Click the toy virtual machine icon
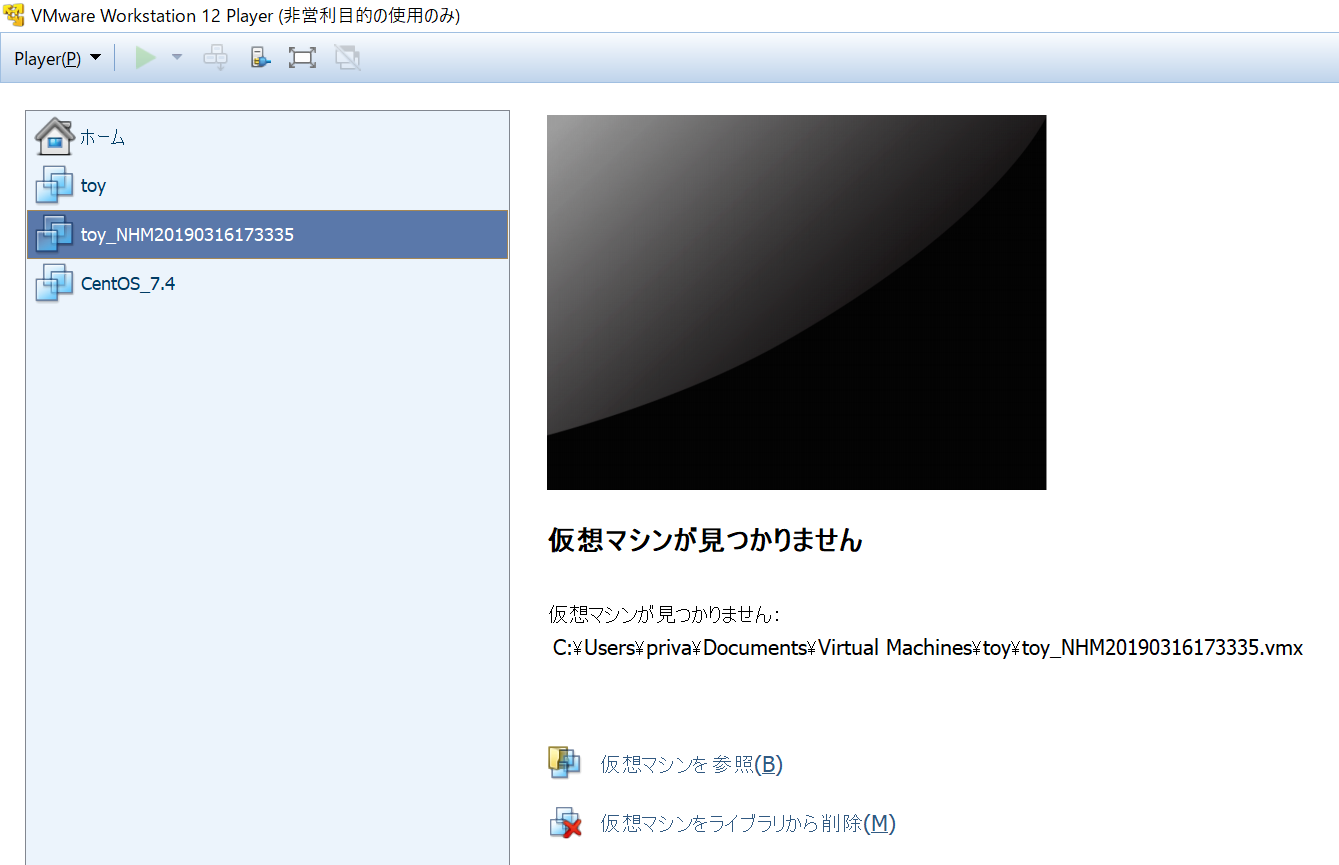Viewport: 1339px width, 865px height. click(54, 185)
